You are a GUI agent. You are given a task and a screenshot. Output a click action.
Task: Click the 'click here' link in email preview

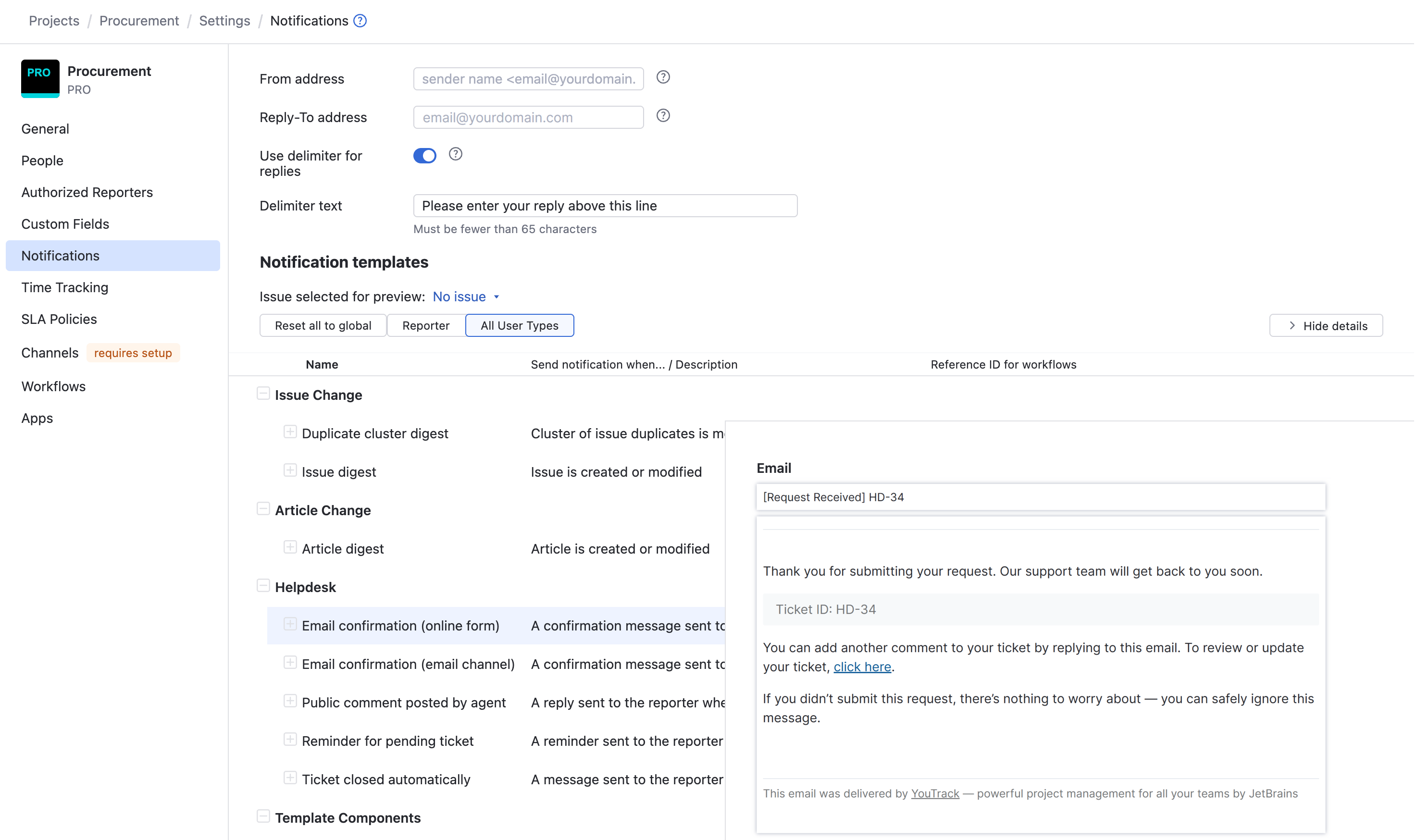[x=862, y=667]
